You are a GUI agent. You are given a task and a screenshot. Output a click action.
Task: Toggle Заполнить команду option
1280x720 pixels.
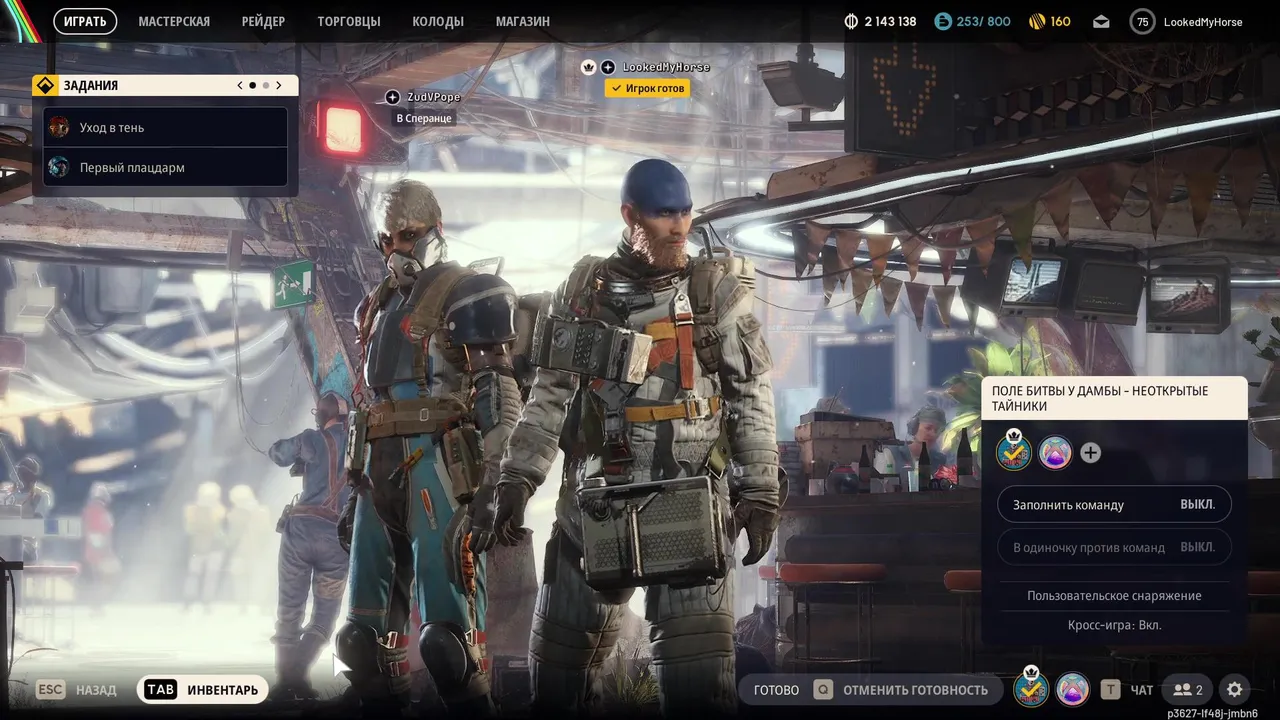pyautogui.click(x=1114, y=504)
